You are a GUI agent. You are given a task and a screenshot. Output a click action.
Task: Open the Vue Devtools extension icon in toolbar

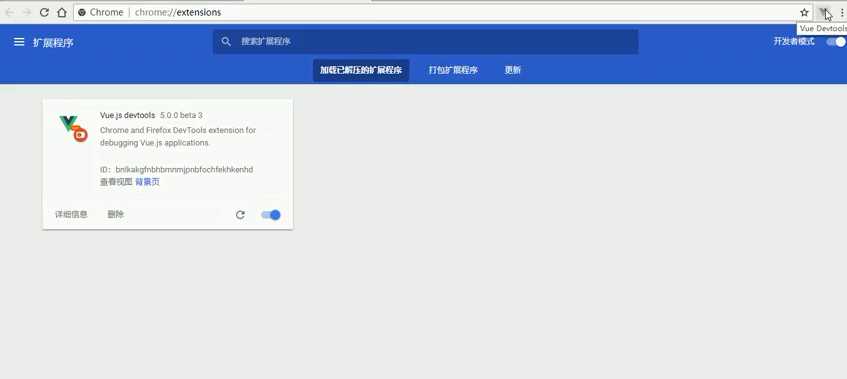tap(823, 12)
